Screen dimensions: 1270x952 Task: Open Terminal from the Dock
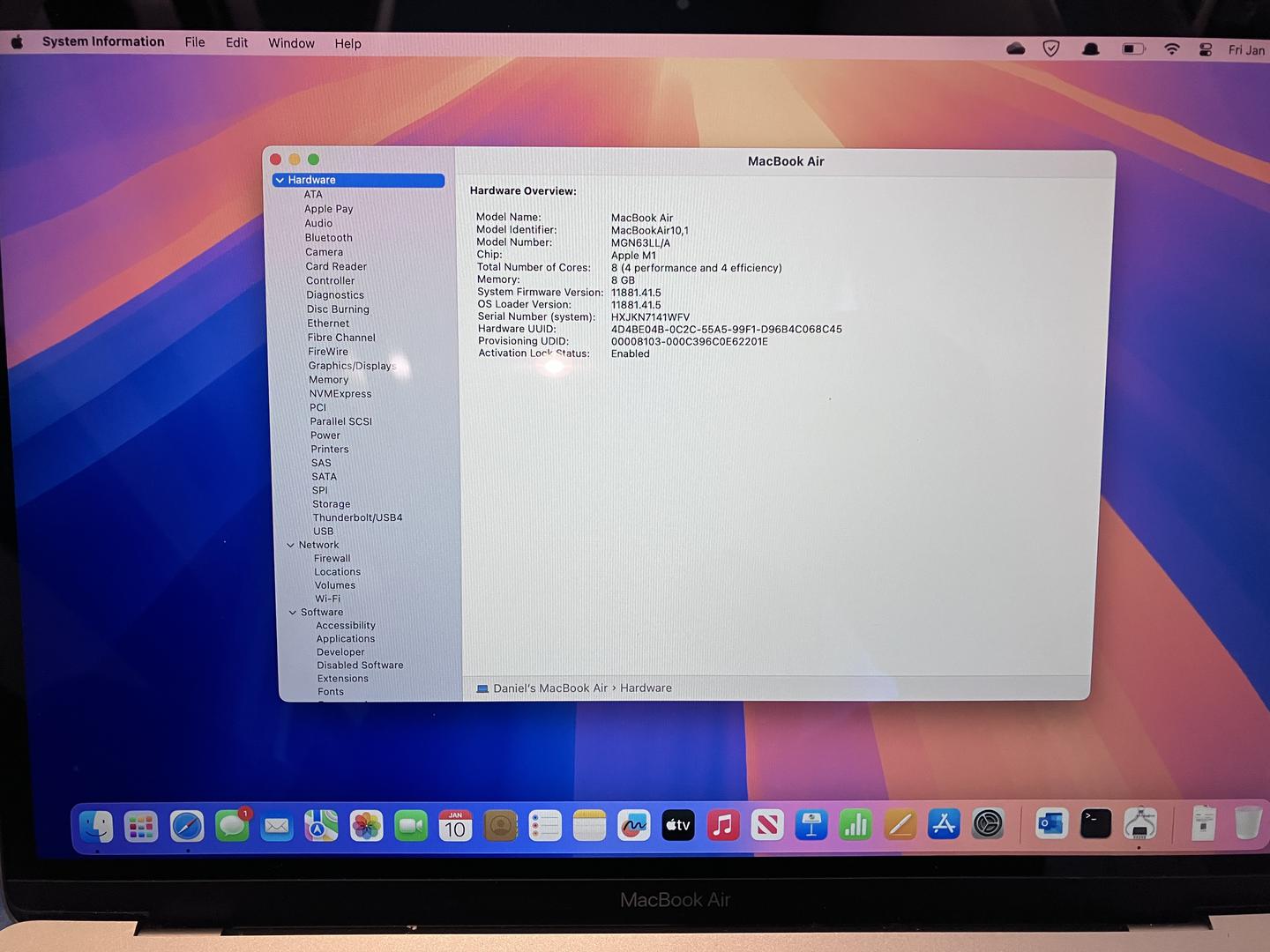[x=1095, y=824]
